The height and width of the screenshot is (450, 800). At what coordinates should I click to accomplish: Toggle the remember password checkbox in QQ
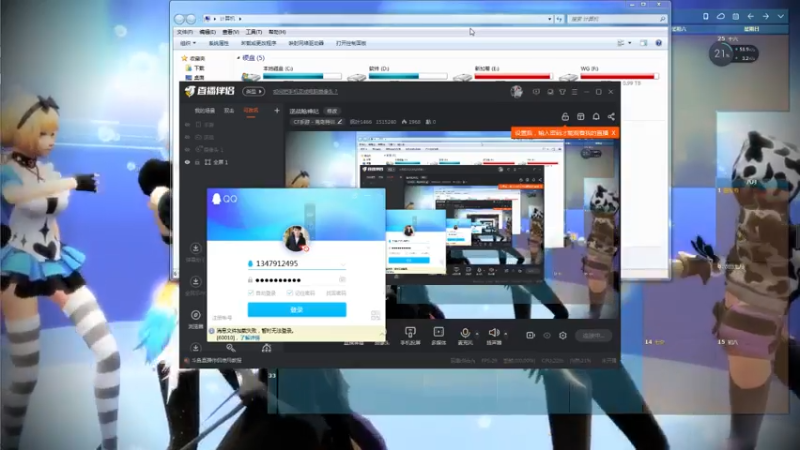[x=289, y=293]
